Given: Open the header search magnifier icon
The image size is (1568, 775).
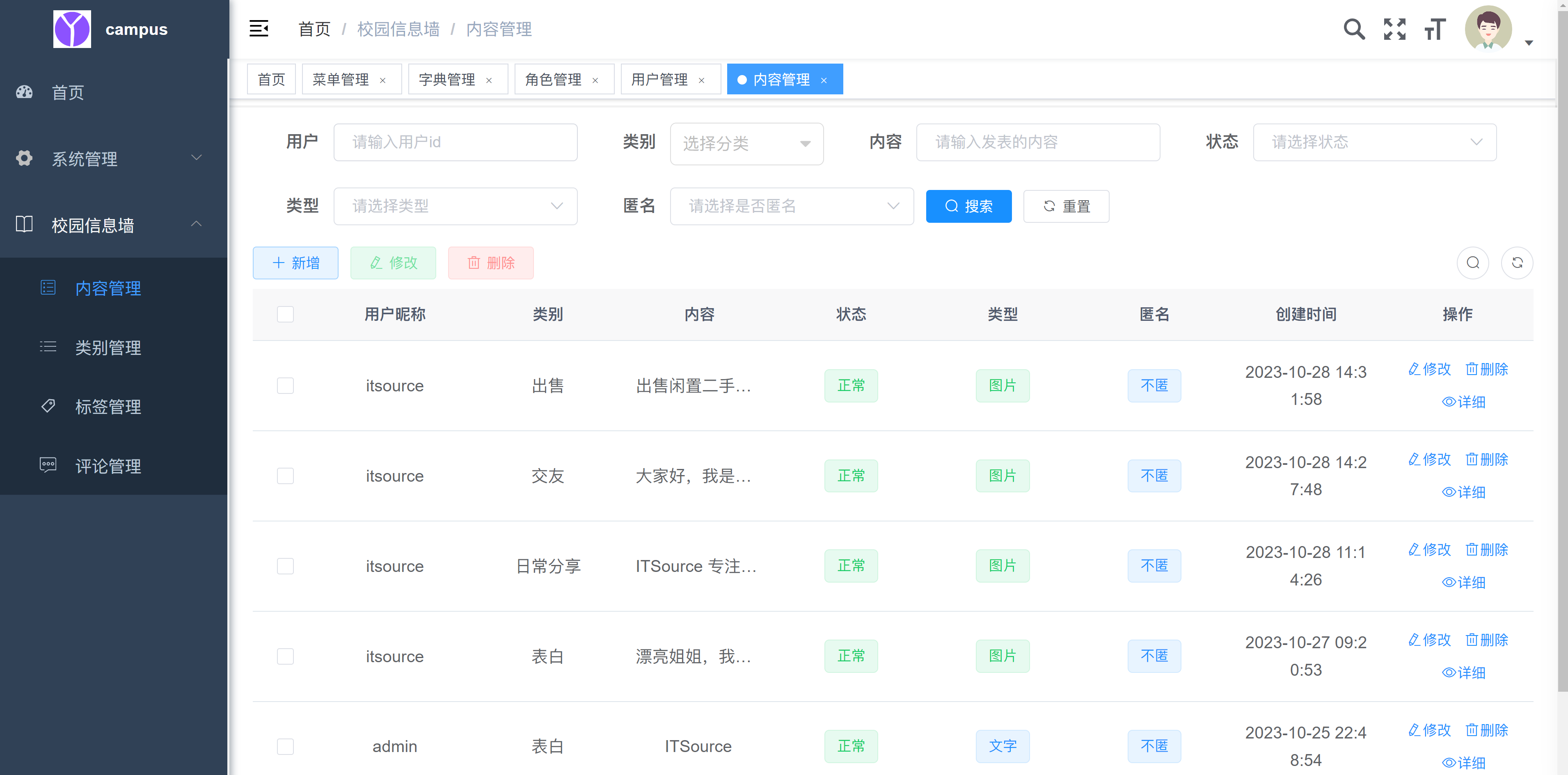Looking at the screenshot, I should point(1354,29).
